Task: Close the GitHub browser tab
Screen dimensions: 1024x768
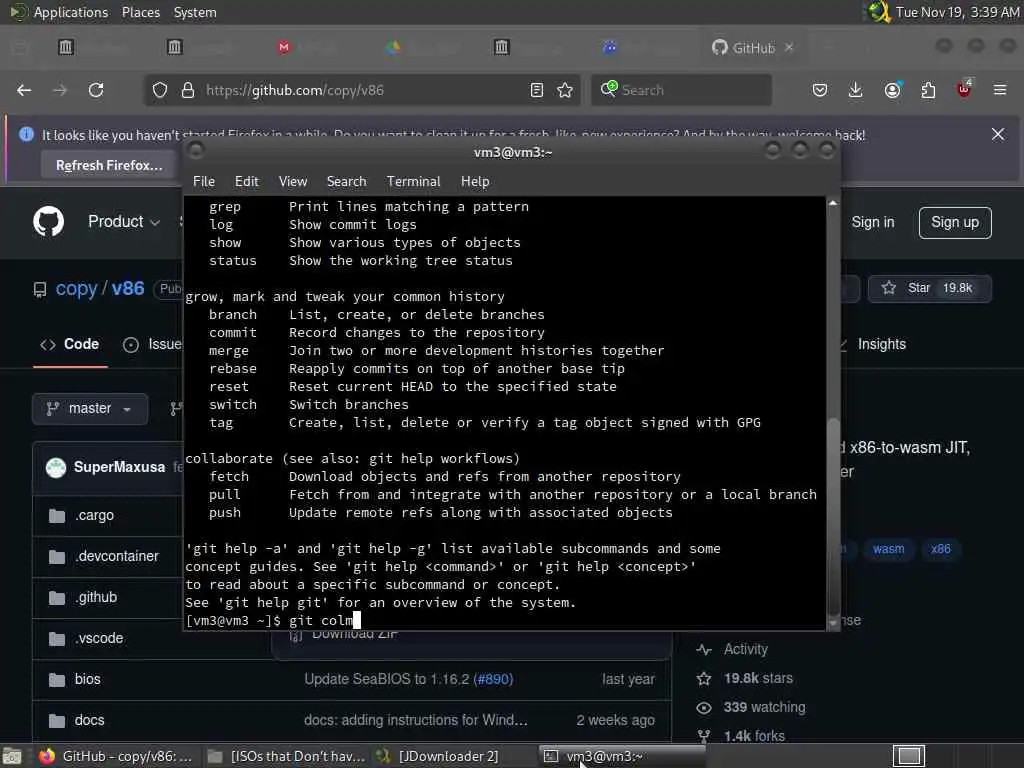Action: 789,48
